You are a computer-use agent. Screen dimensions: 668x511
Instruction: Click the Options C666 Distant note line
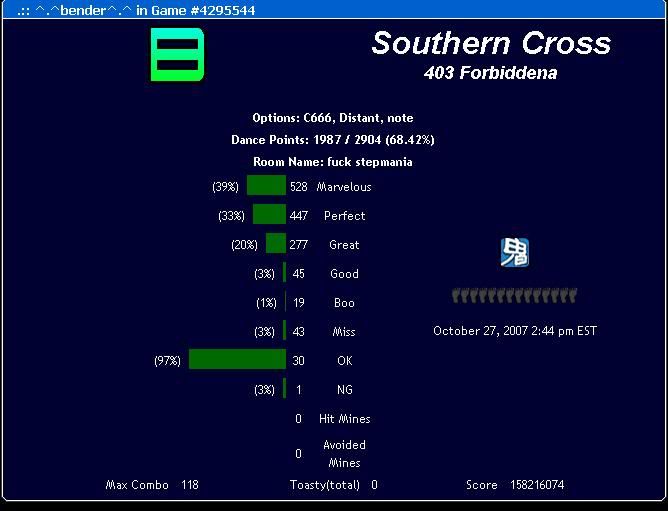point(333,118)
